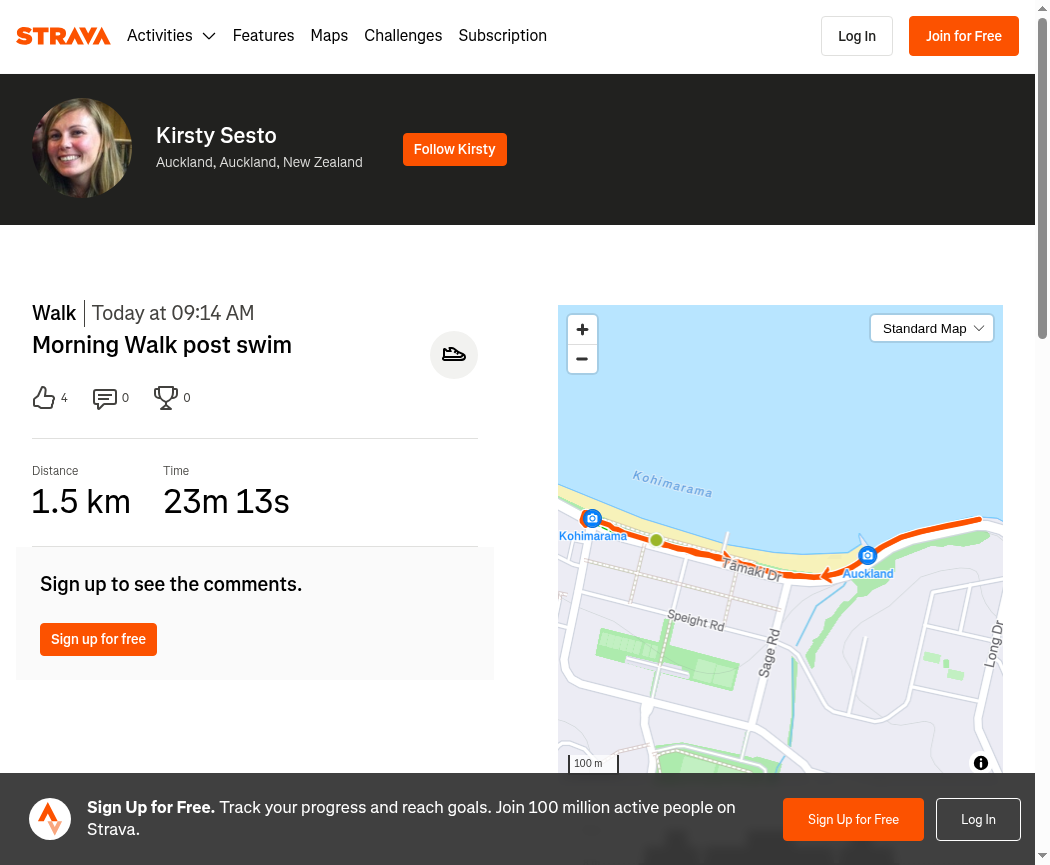The width and height of the screenshot is (1050, 865).
Task: Open the Auckland camera photo marker
Action: click(867, 555)
